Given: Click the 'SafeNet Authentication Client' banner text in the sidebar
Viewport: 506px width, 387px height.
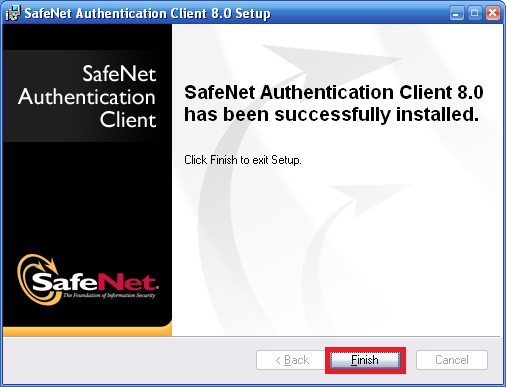Looking at the screenshot, I should (x=87, y=97).
